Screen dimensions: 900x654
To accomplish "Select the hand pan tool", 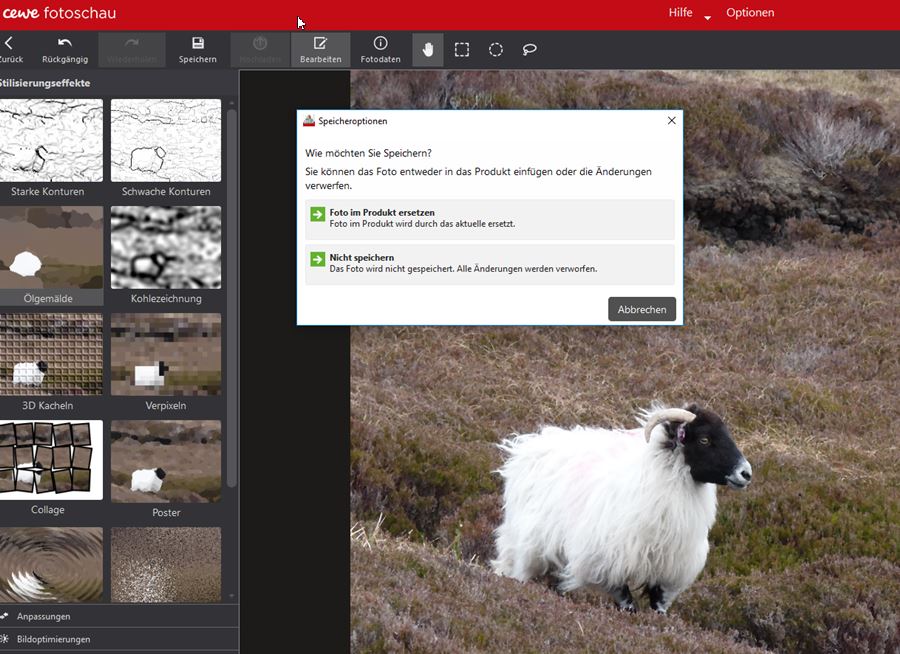I will click(x=428, y=50).
